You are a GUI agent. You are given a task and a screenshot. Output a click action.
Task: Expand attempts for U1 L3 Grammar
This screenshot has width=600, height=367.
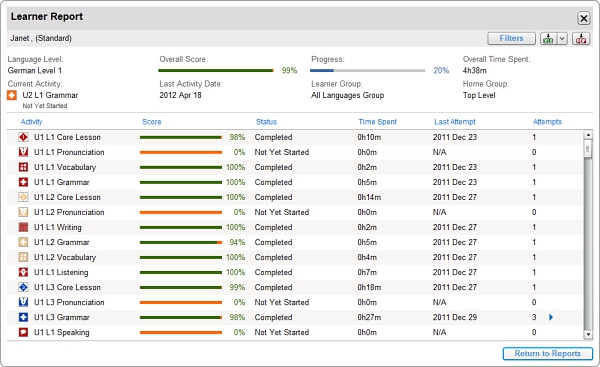pos(551,317)
